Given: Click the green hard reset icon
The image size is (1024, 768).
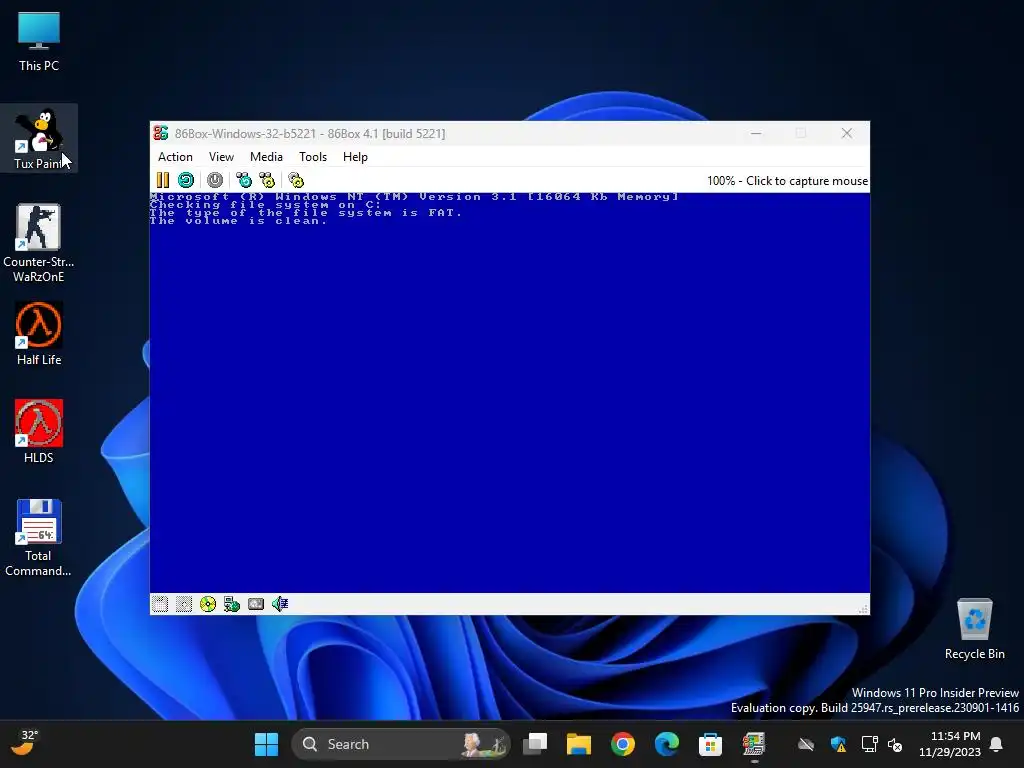Looking at the screenshot, I should pyautogui.click(x=186, y=180).
